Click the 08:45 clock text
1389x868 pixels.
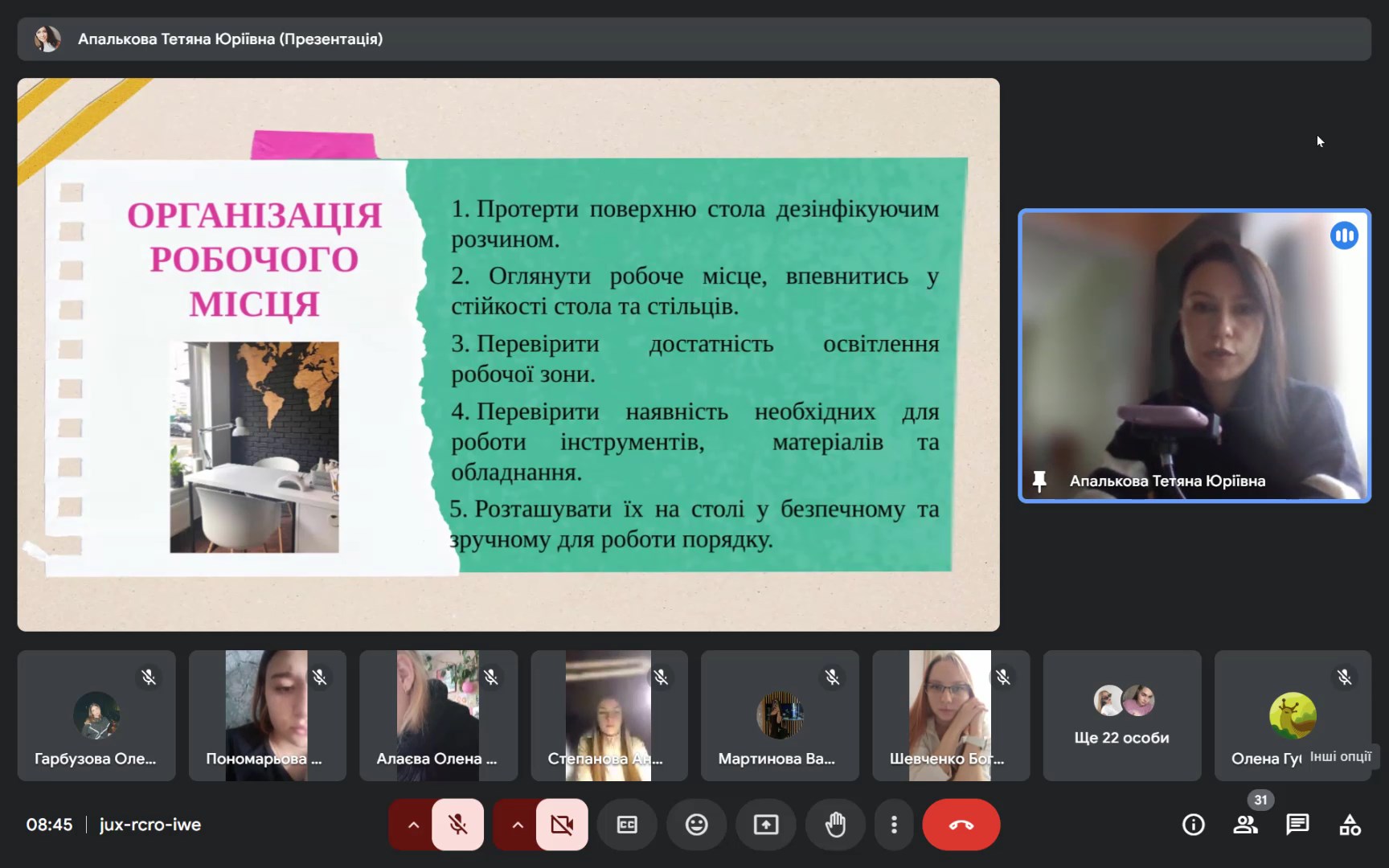[49, 825]
